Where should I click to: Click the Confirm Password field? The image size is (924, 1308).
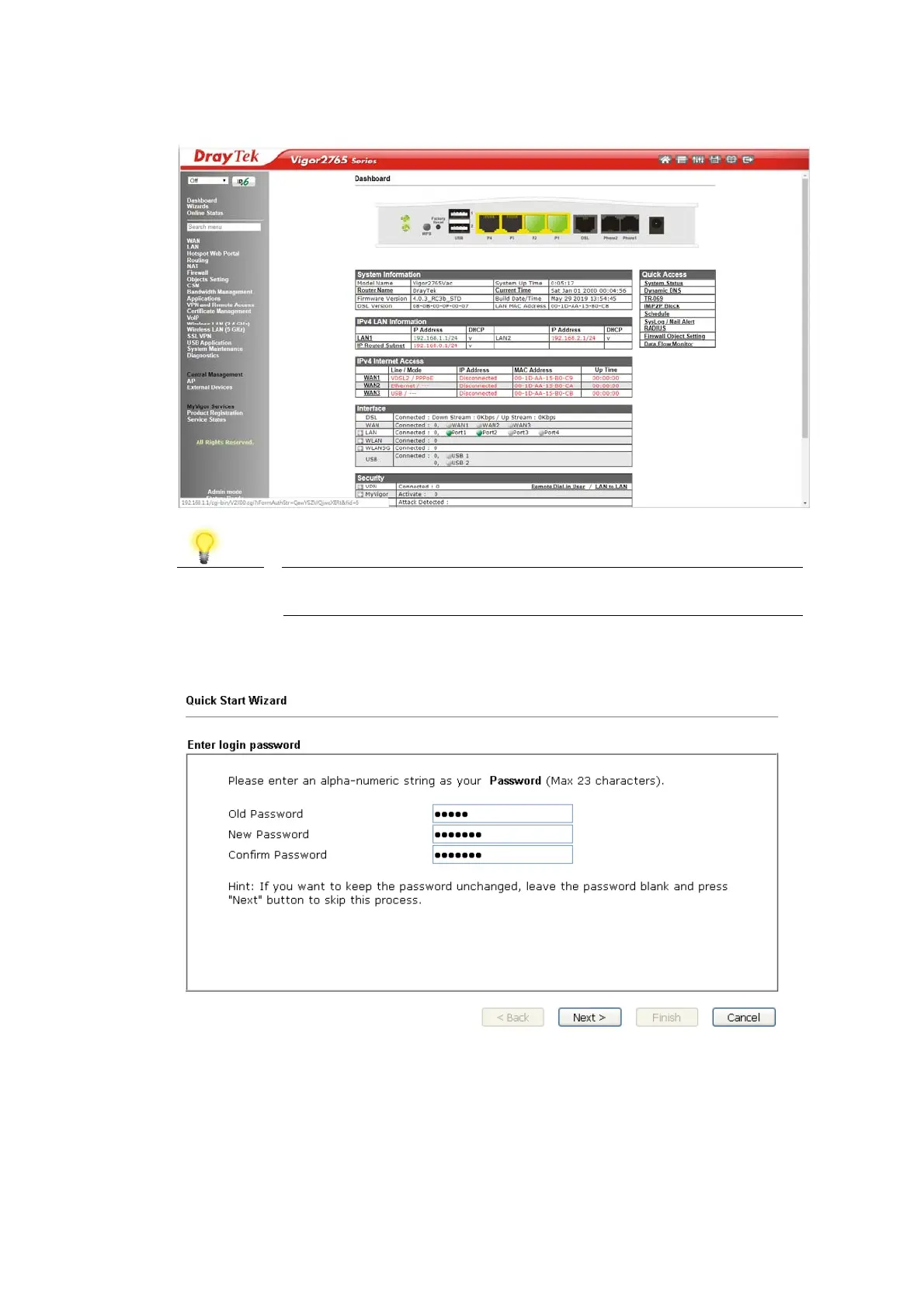tap(502, 854)
